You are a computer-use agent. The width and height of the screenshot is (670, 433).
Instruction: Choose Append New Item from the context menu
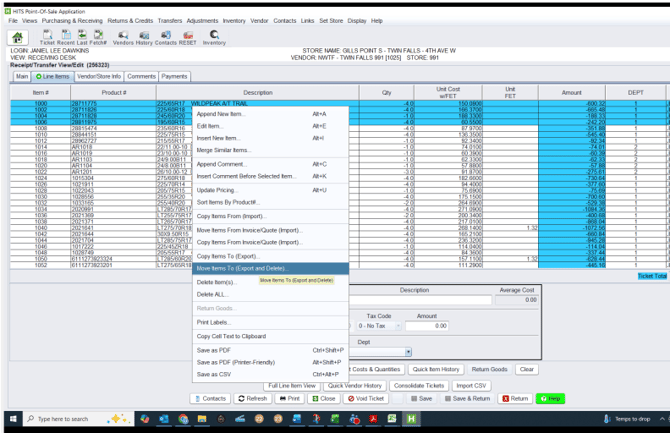(x=270, y=114)
